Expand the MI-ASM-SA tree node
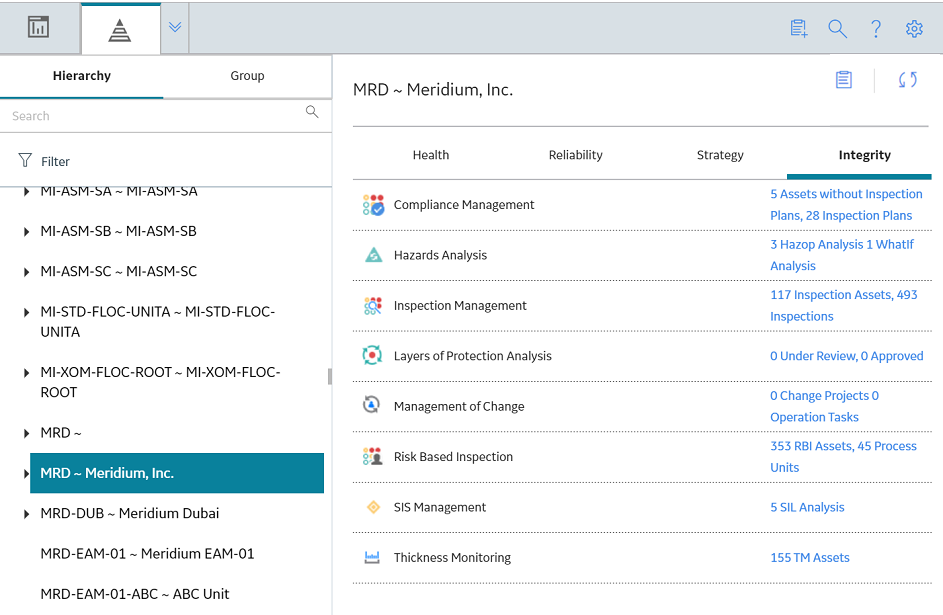Viewport: 943px width, 615px height. point(26,192)
